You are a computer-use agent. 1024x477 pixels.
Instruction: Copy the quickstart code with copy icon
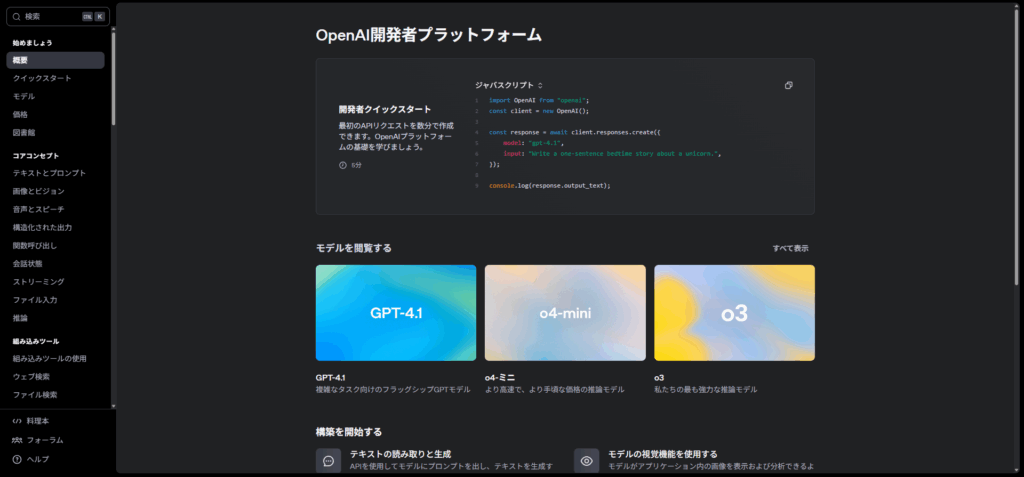pos(788,85)
